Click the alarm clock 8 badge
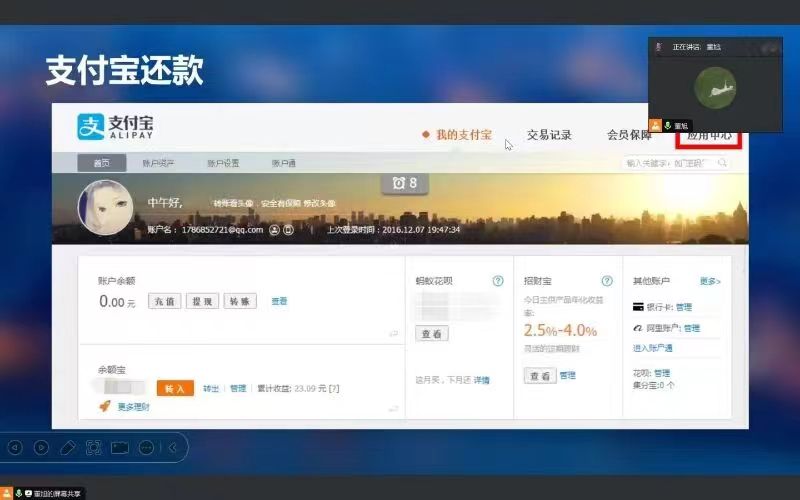This screenshot has height=500, width=800. pos(405,183)
